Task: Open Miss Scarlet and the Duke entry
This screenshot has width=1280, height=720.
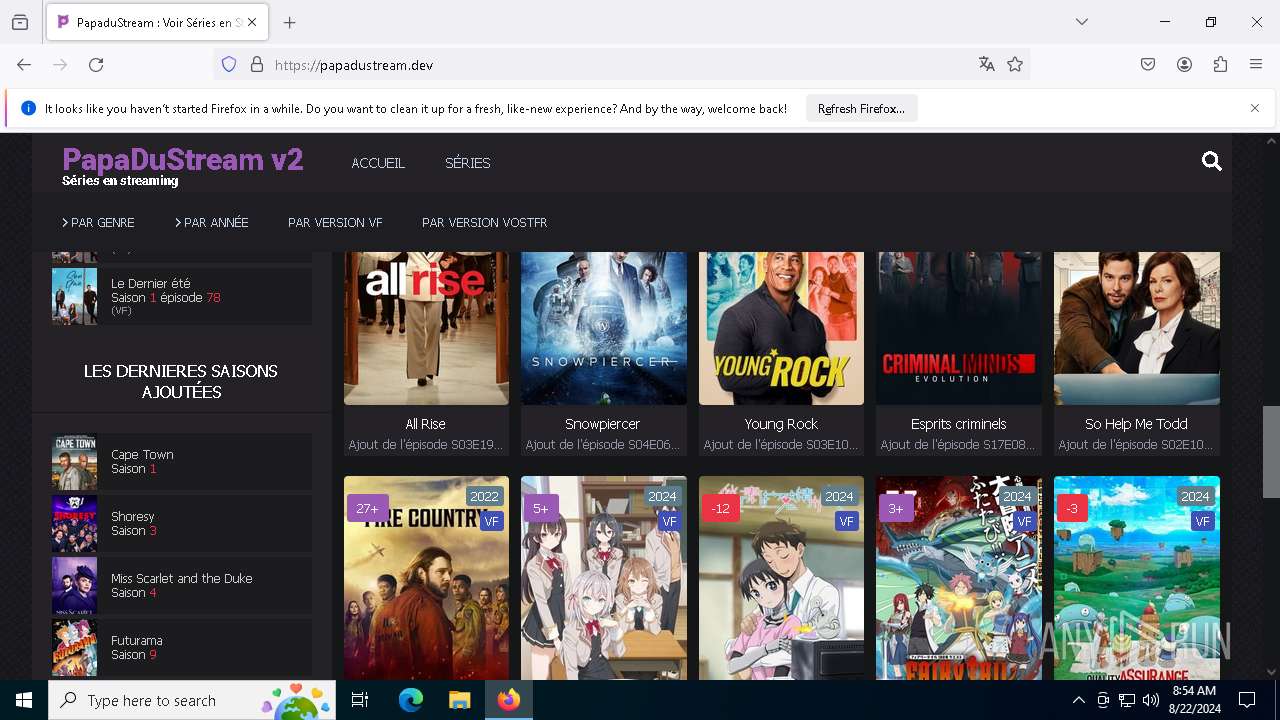Action: coord(181,585)
